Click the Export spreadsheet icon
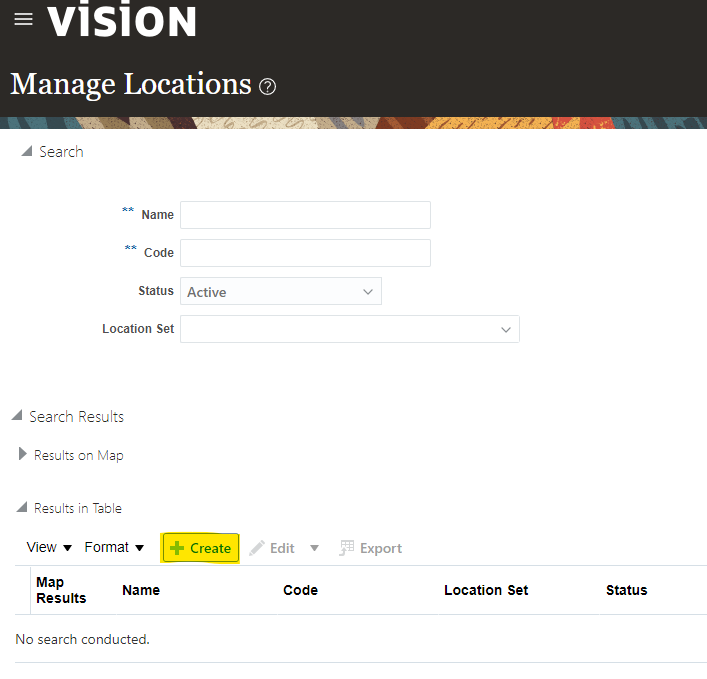 (347, 548)
